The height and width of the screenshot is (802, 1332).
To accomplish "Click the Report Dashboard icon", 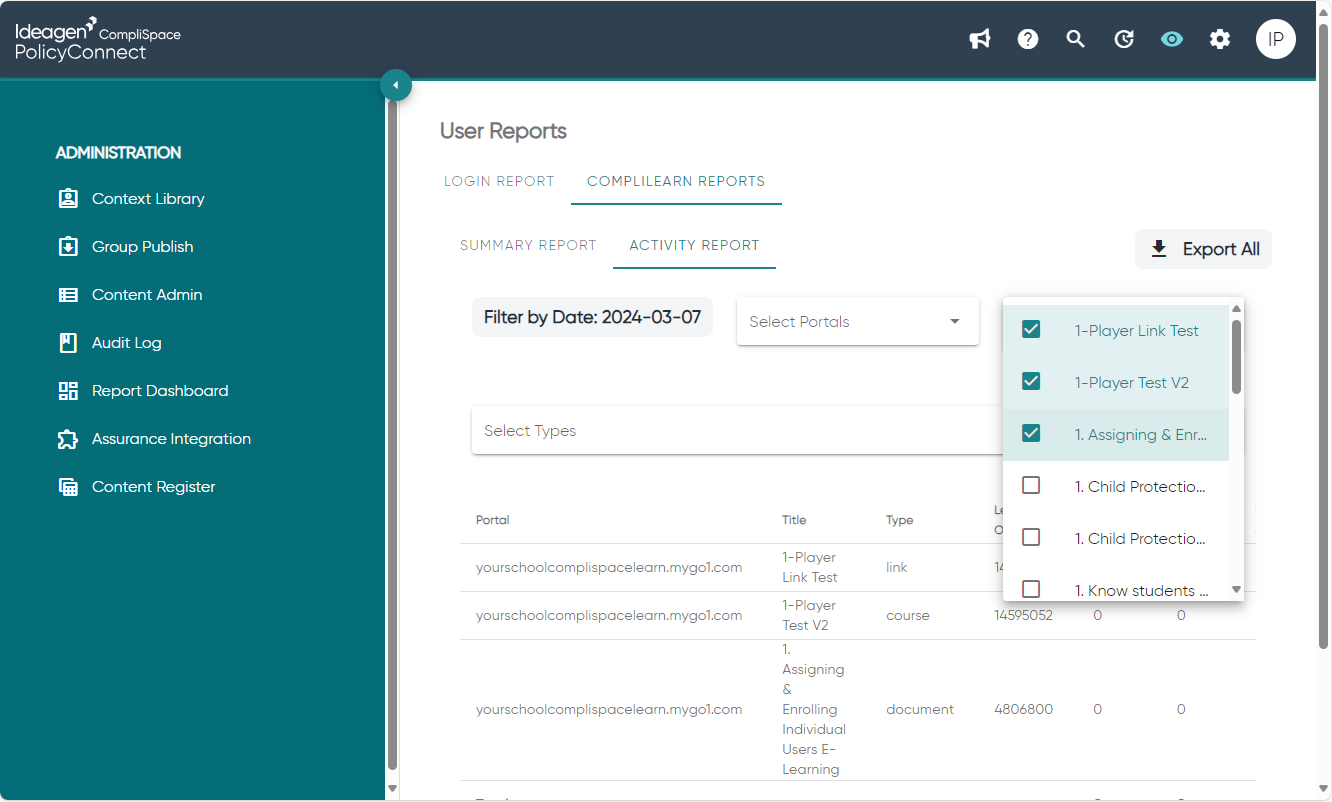I will pos(68,390).
